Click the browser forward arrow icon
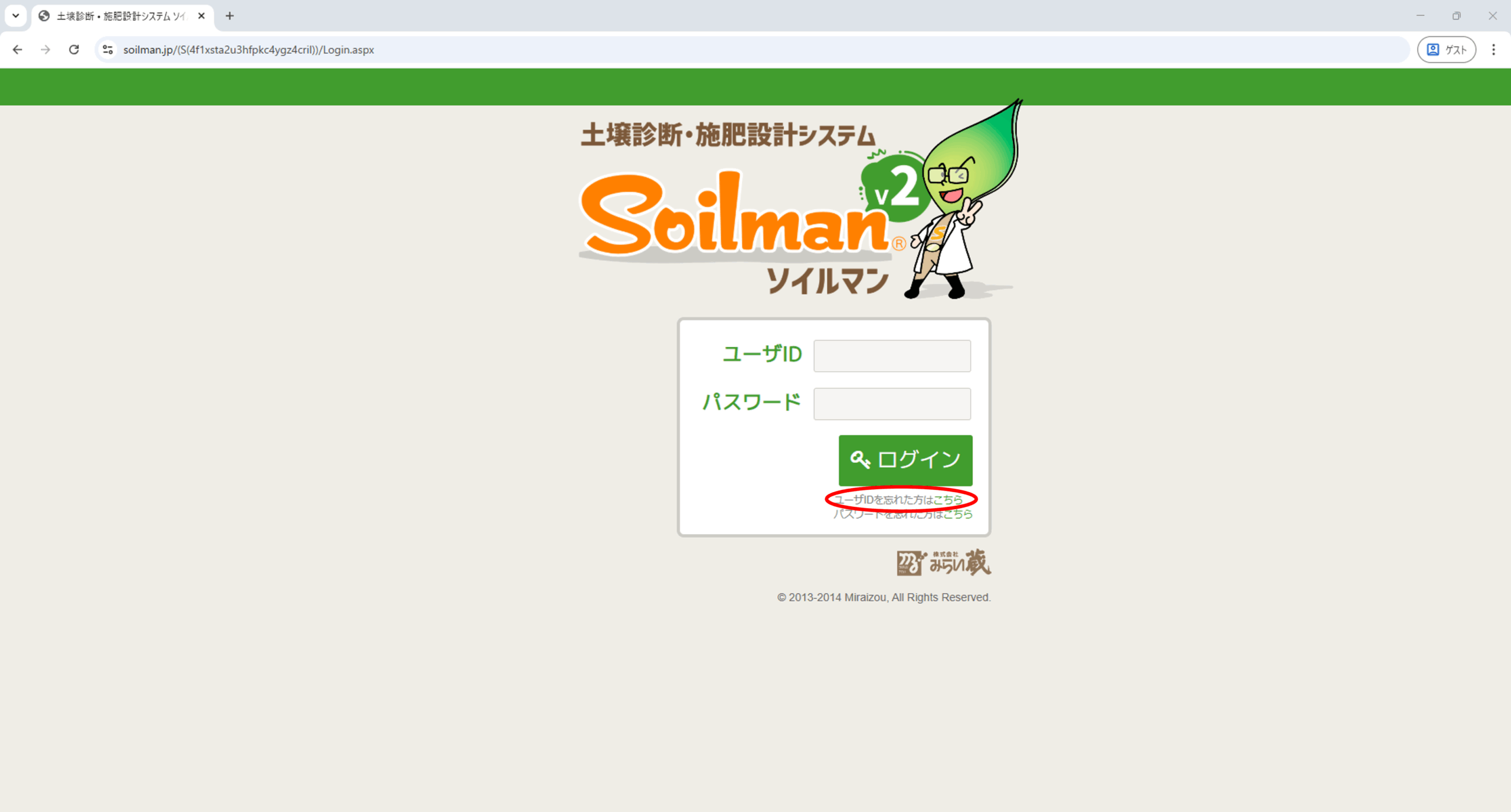Viewport: 1511px width, 812px height. coord(45,50)
